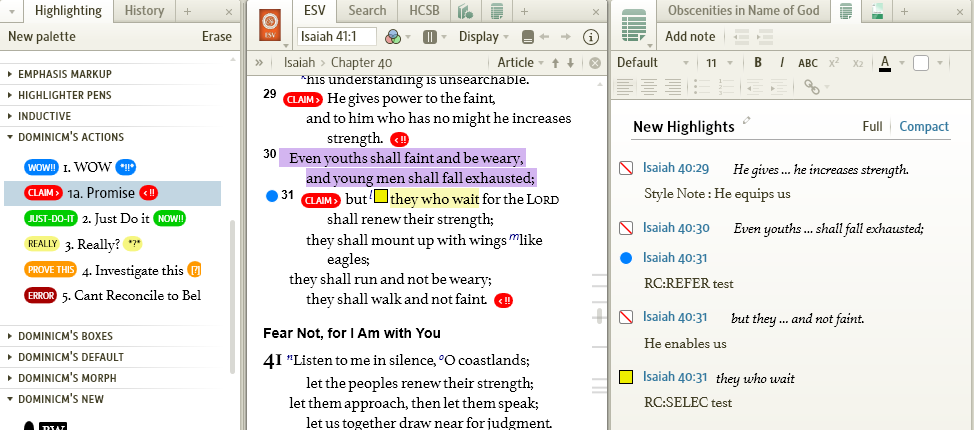Select the Highlighting tab
Viewport: 974px width, 430px height.
(68, 11)
